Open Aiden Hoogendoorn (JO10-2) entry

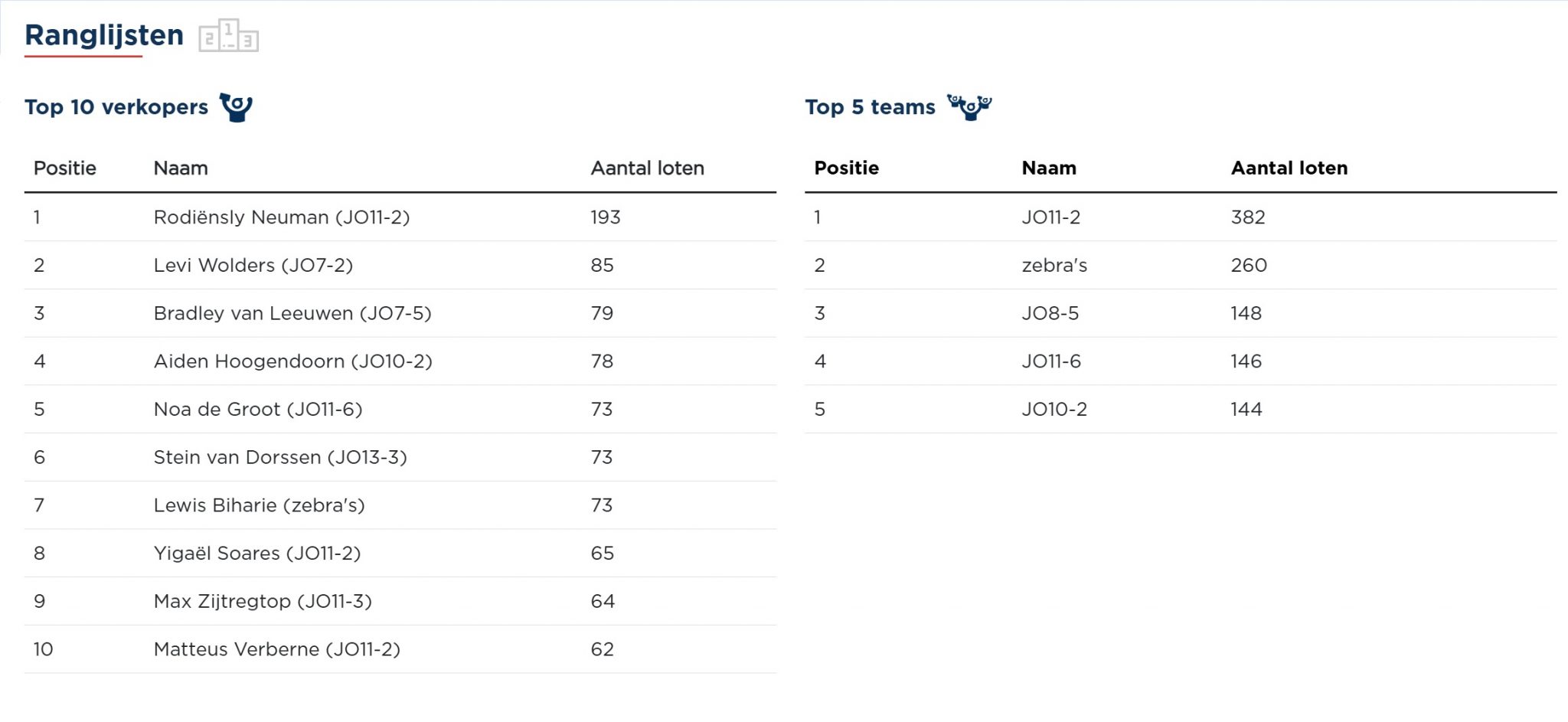coord(292,361)
